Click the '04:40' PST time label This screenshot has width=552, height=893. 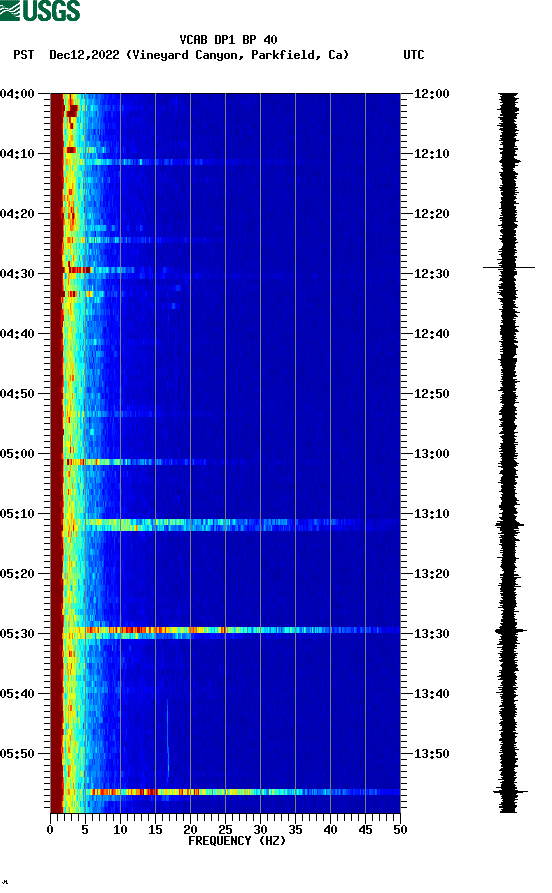tap(17, 334)
